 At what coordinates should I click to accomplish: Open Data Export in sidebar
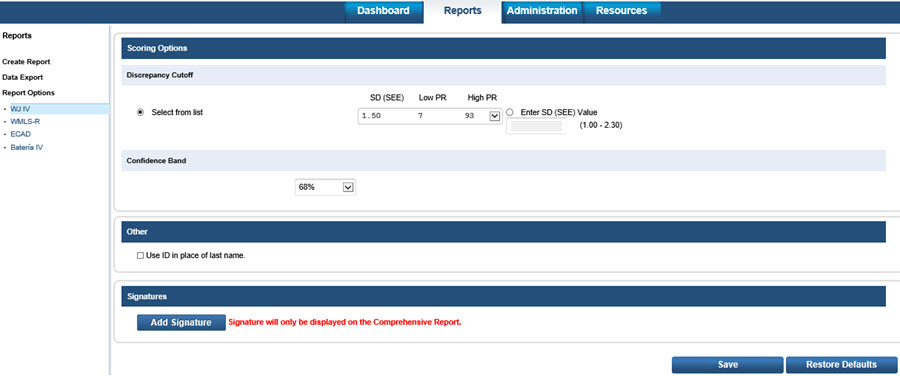22,77
